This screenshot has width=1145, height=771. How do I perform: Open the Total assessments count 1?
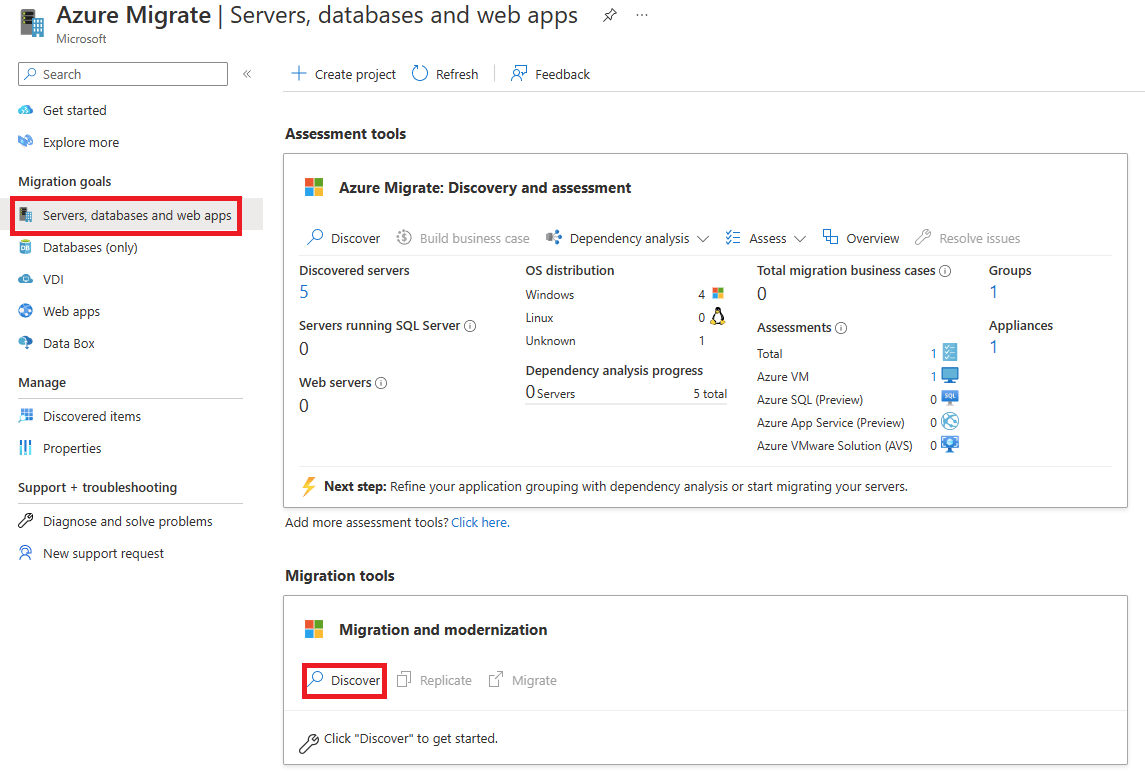[933, 353]
